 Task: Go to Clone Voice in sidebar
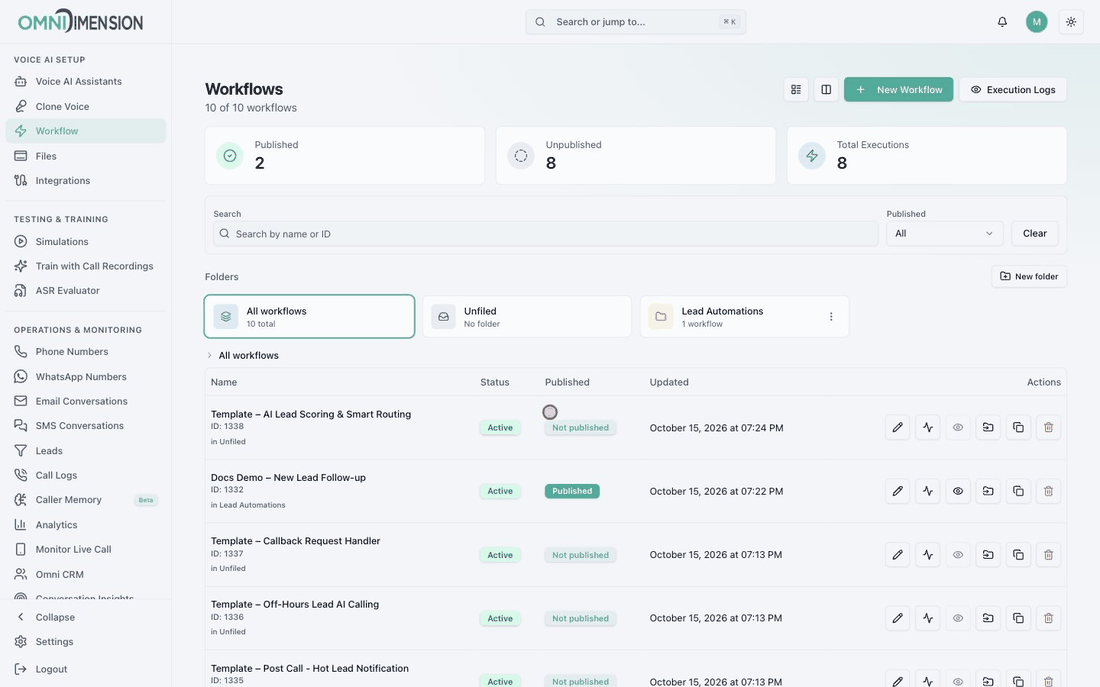coord(86,107)
